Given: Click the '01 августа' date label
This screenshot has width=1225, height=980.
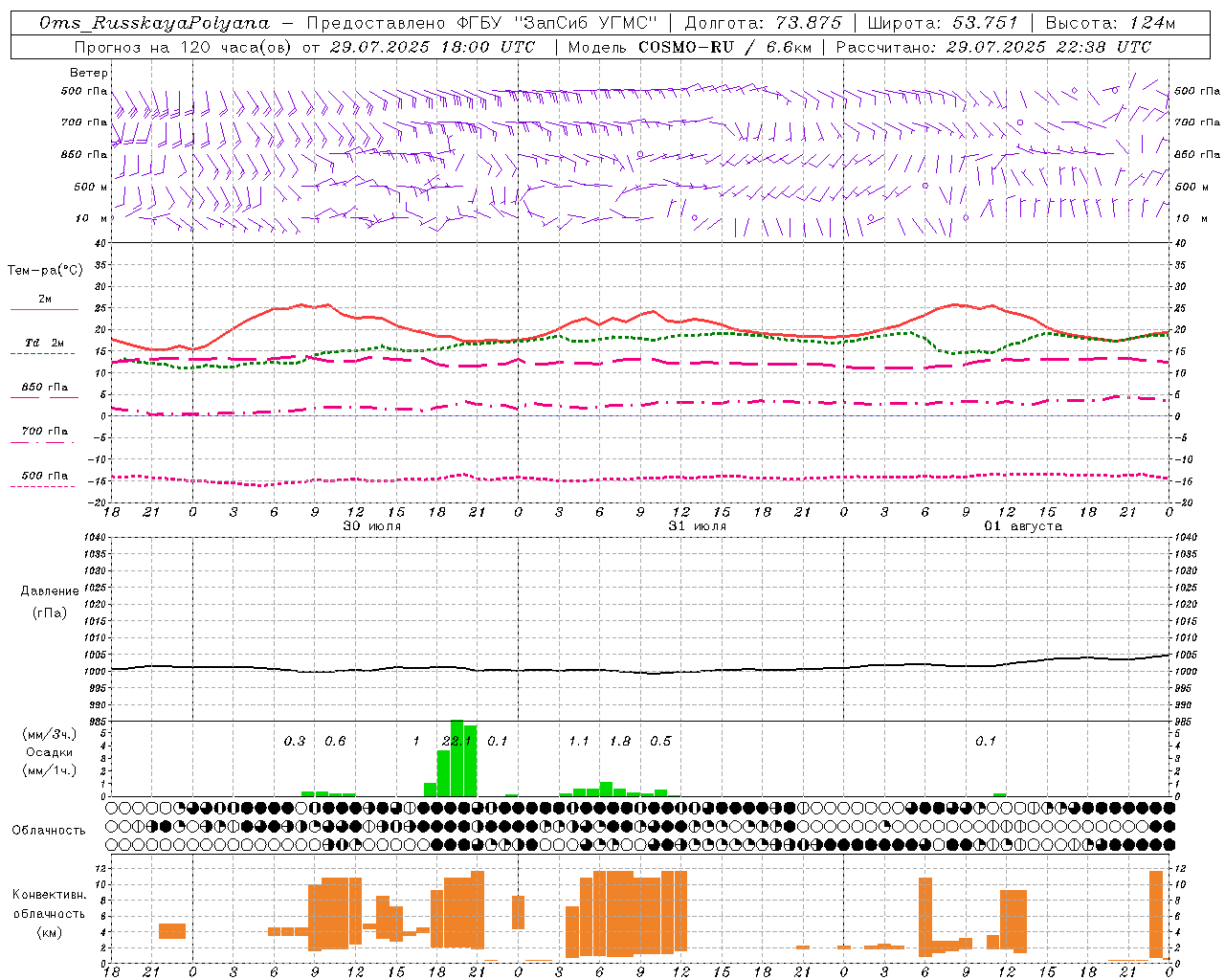Looking at the screenshot, I should [x=1023, y=526].
